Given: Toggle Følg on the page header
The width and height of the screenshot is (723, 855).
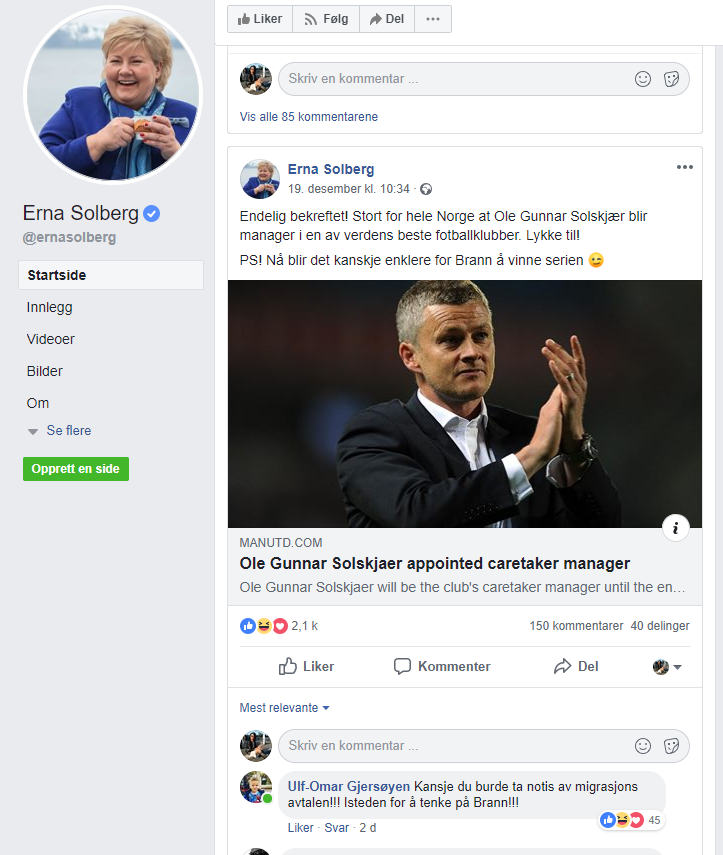Looking at the screenshot, I should 325,19.
